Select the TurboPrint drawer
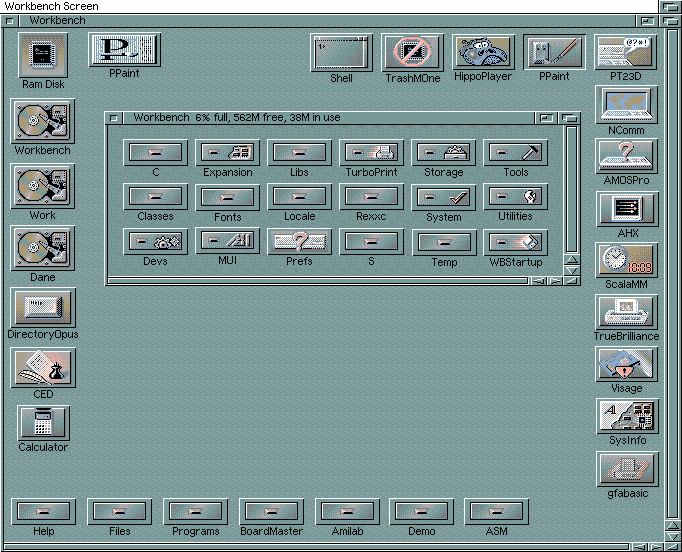The height and width of the screenshot is (552, 682). click(371, 153)
